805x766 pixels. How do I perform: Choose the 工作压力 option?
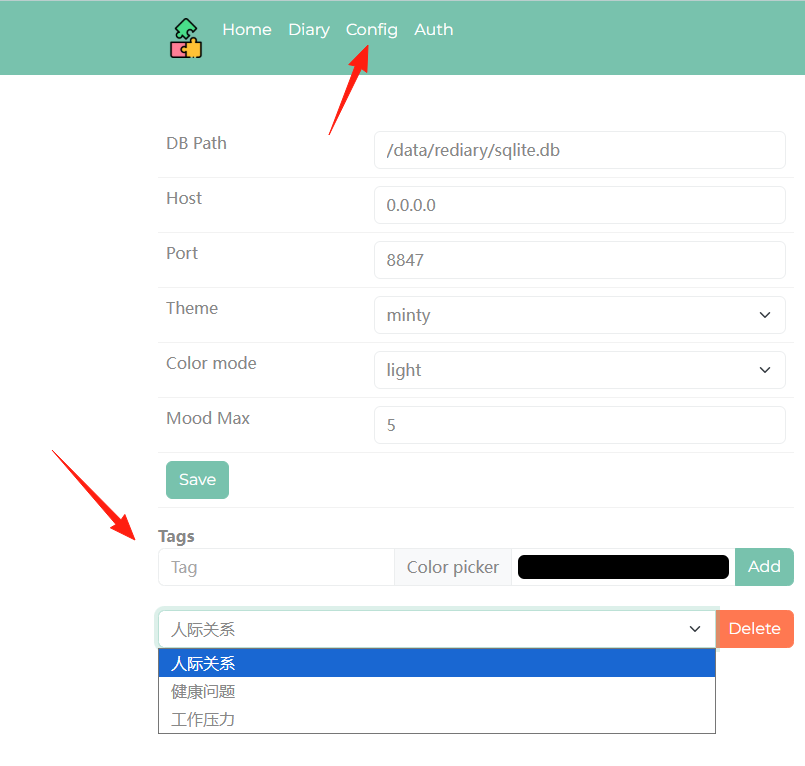tap(437, 719)
